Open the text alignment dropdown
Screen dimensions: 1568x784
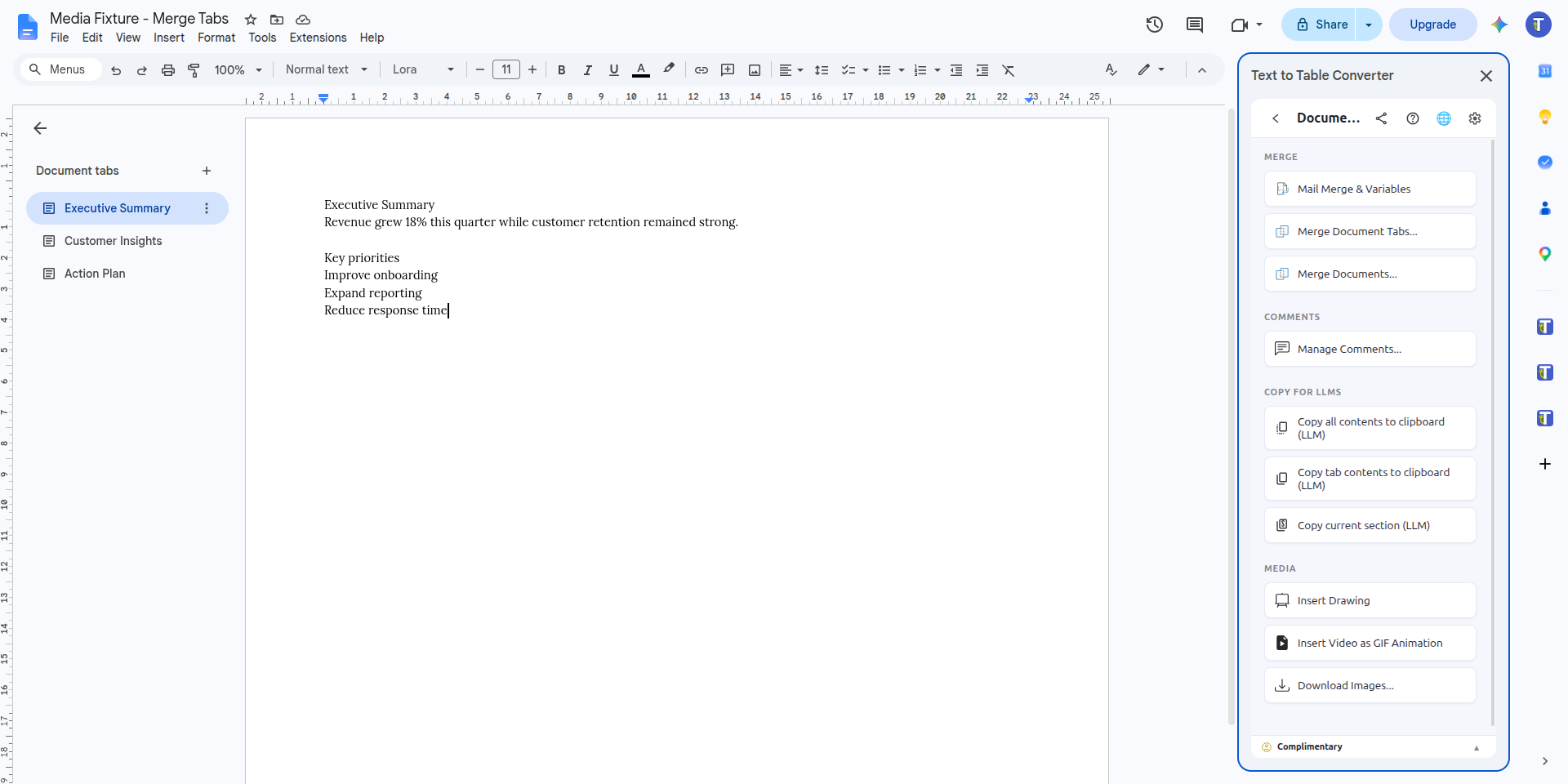tap(791, 70)
